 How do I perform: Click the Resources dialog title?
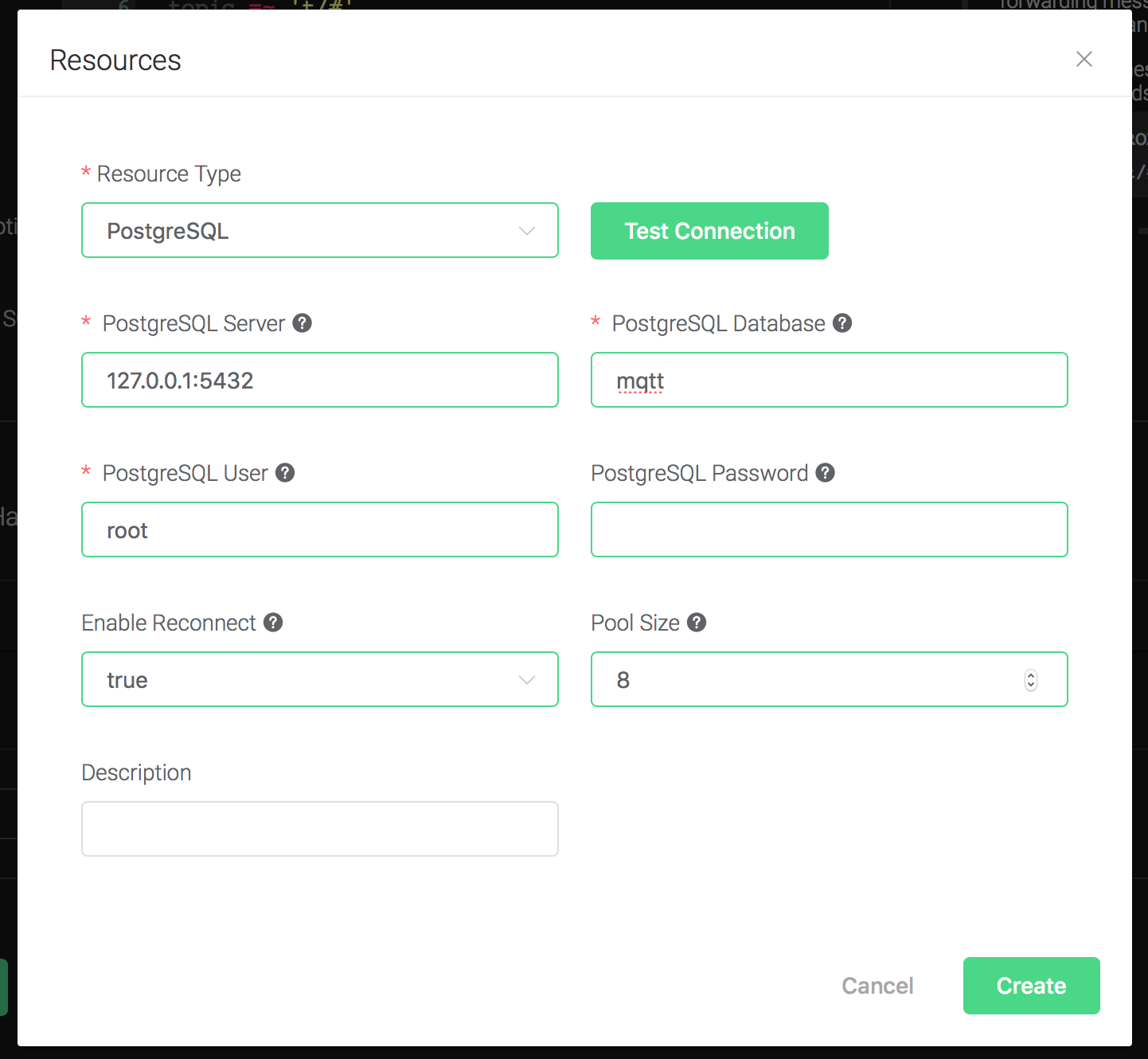click(x=115, y=61)
